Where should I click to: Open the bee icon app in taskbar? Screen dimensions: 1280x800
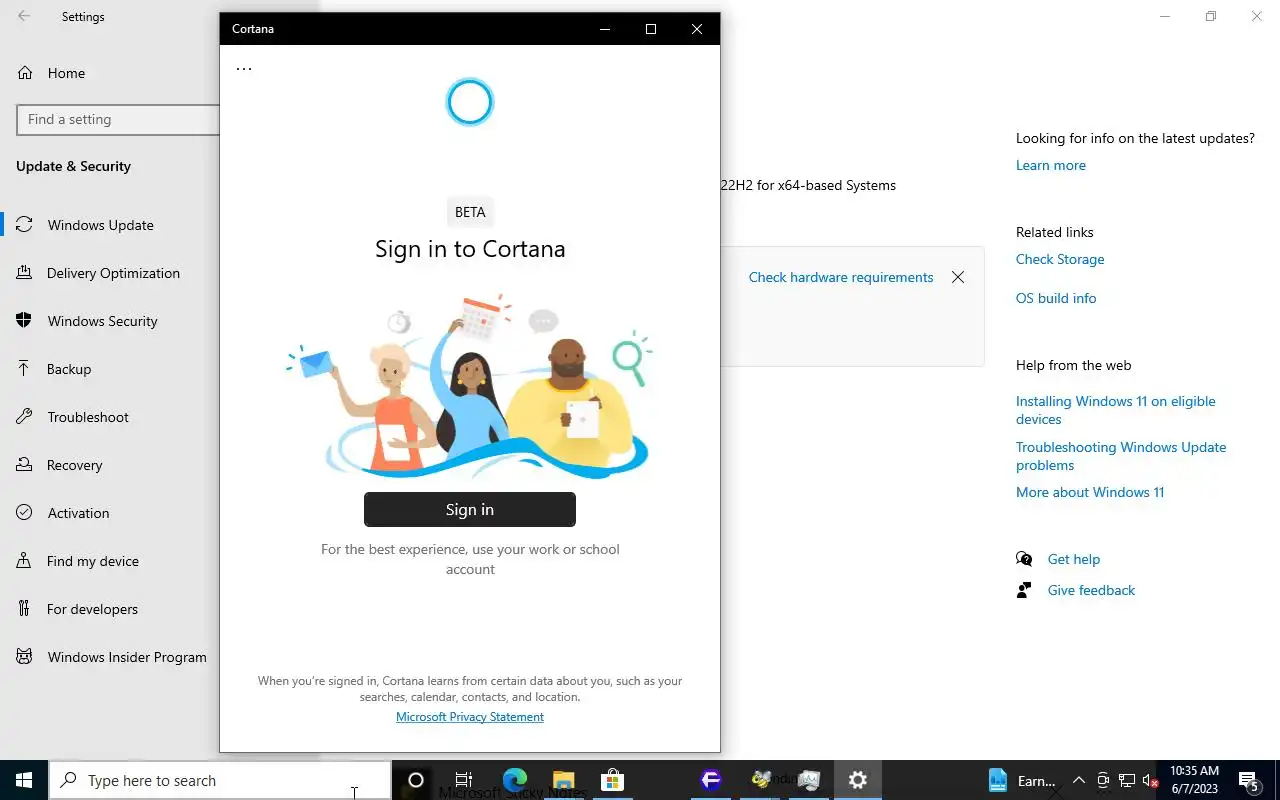point(760,780)
